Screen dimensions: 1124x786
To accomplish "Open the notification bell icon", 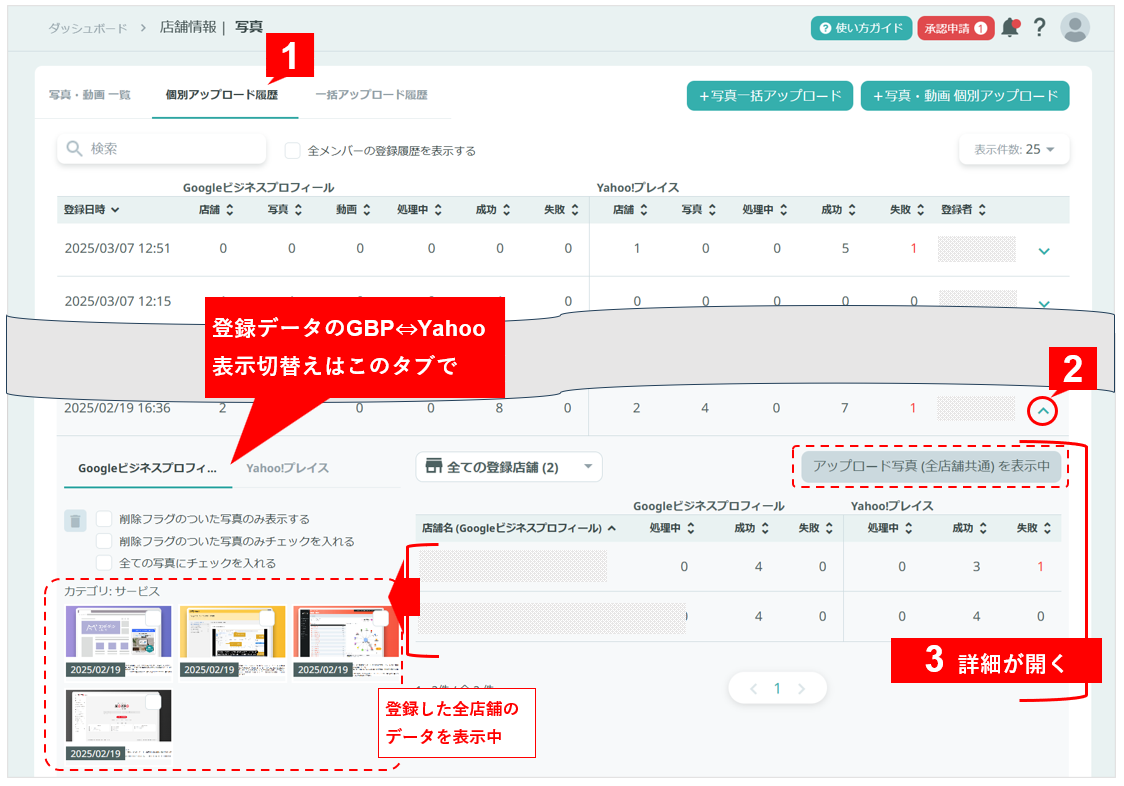I will (1010, 27).
